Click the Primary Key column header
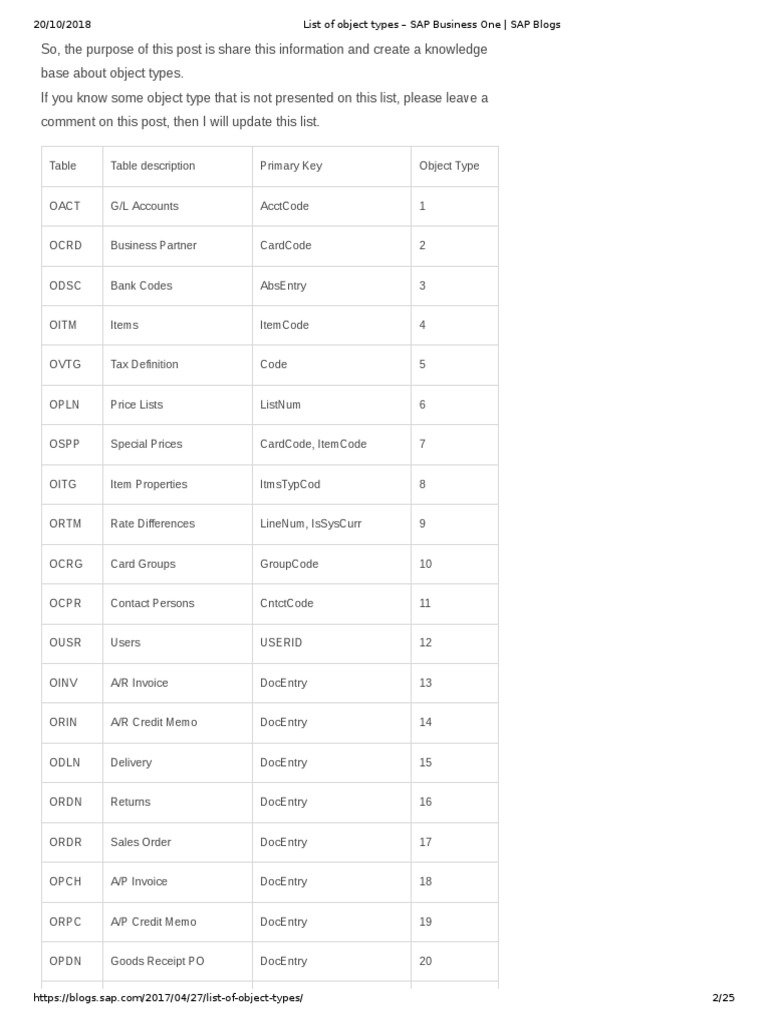Viewport: 768px width, 1024px height. (x=291, y=166)
